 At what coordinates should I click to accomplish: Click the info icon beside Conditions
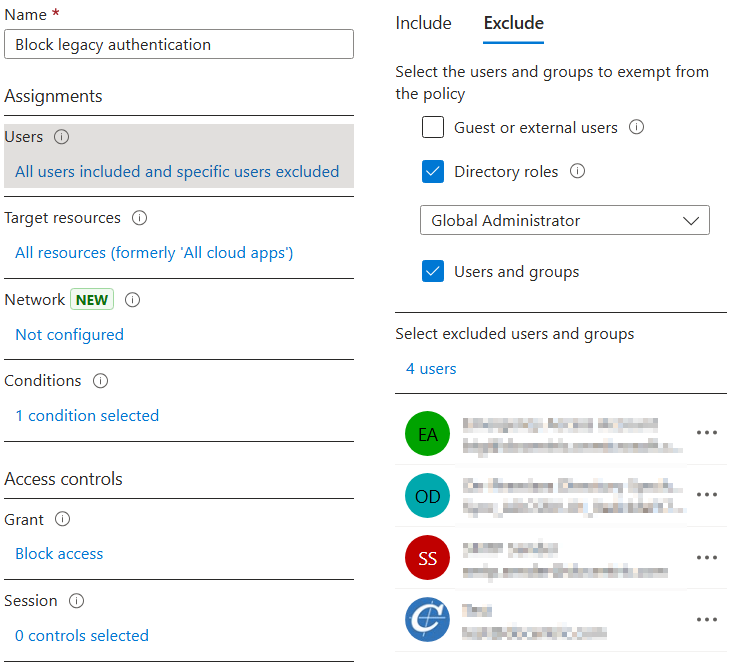point(100,381)
